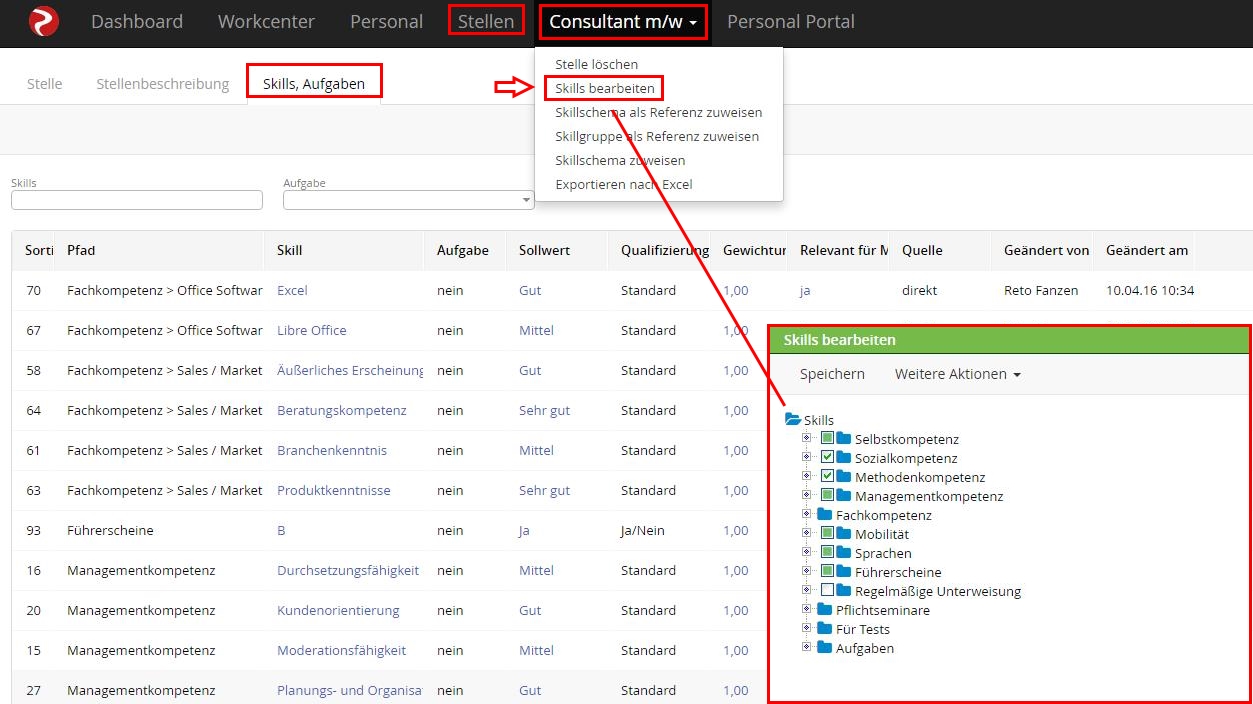Click the Pflichtseminare folder icon
This screenshot has height=704, width=1253.
pos(825,610)
